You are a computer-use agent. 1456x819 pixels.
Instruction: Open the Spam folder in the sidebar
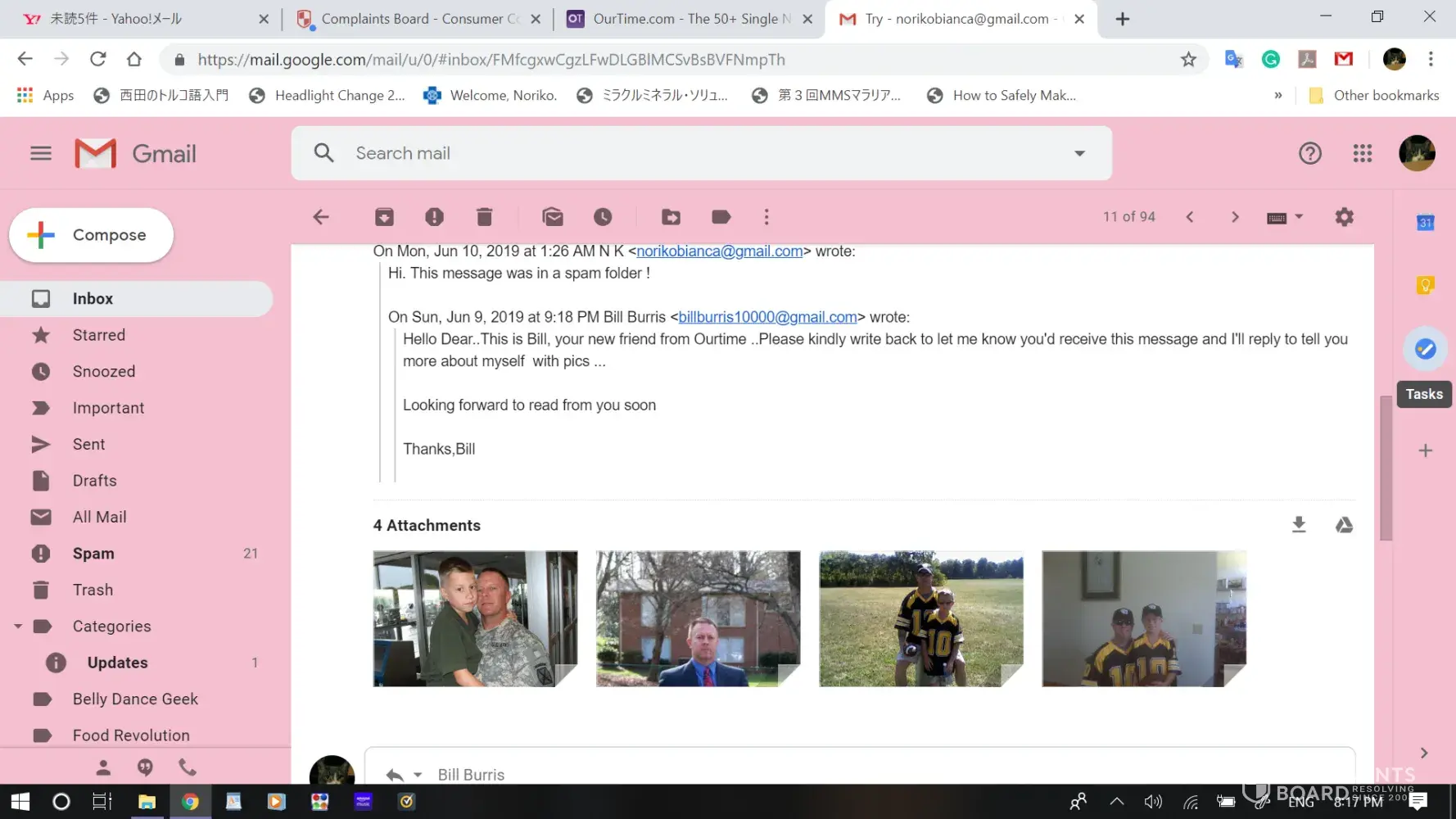pyautogui.click(x=93, y=554)
